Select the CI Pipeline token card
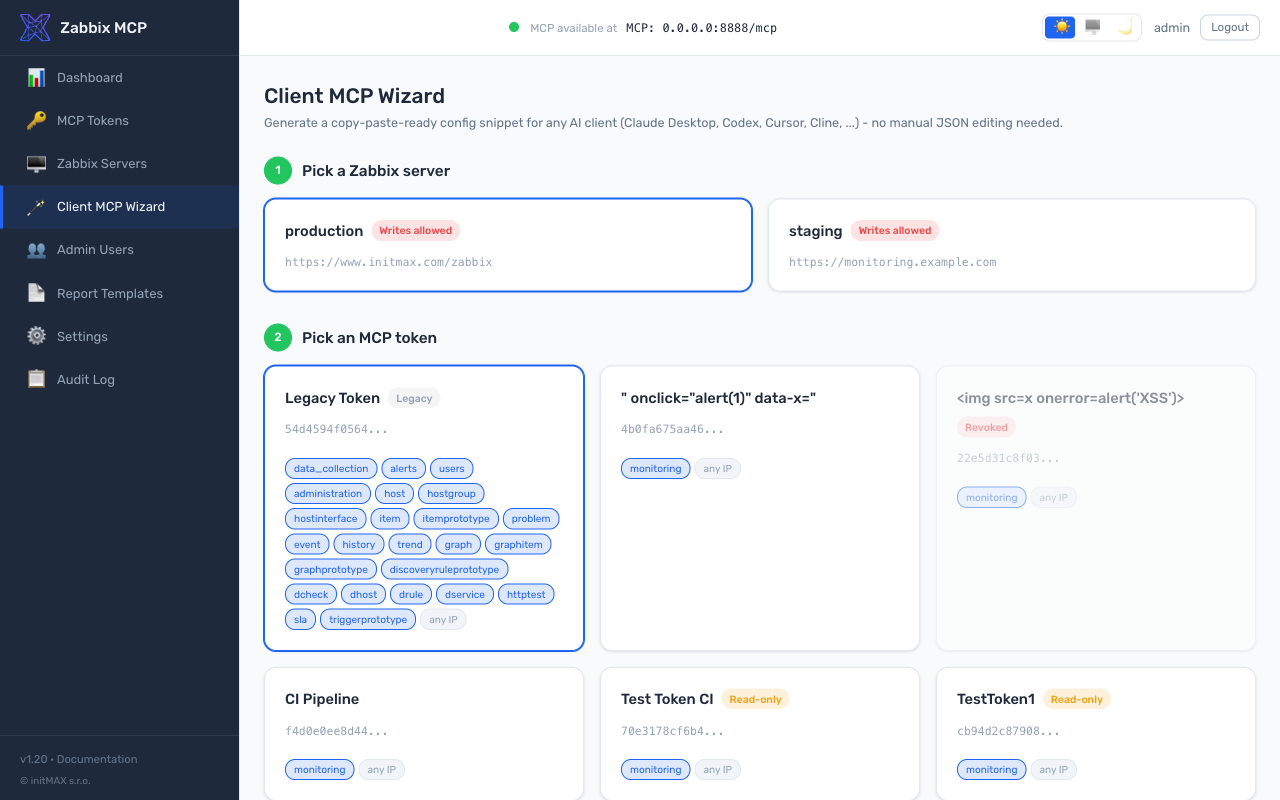The width and height of the screenshot is (1280, 800). click(x=424, y=734)
